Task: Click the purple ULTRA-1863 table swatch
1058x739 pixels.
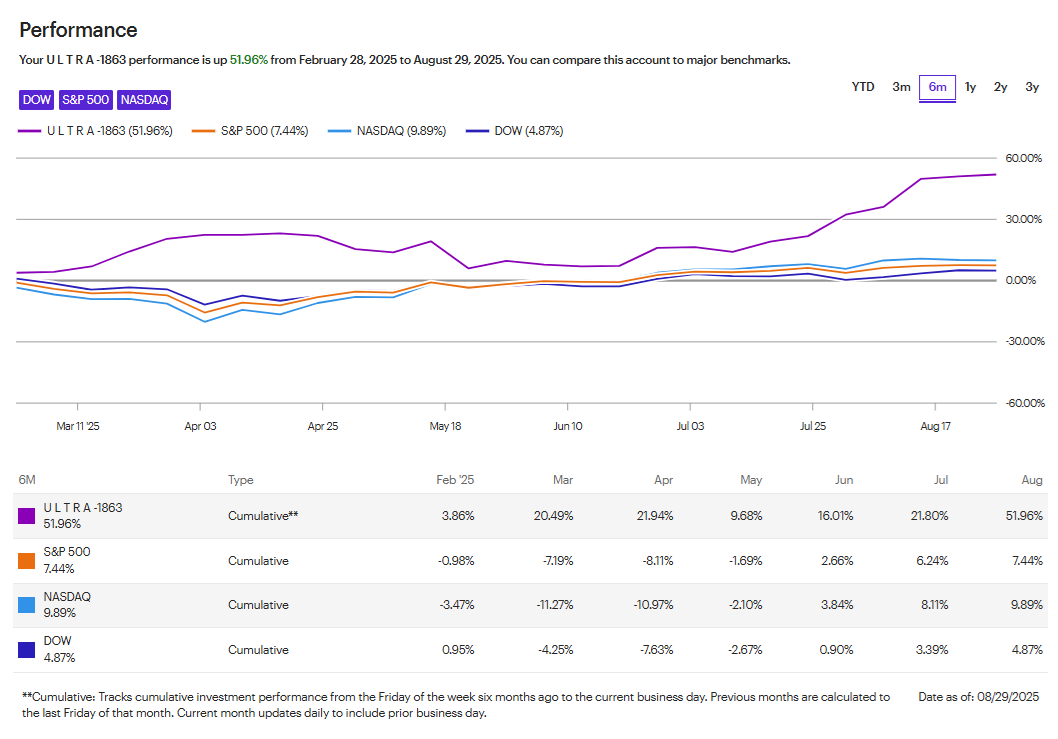Action: click(x=28, y=516)
